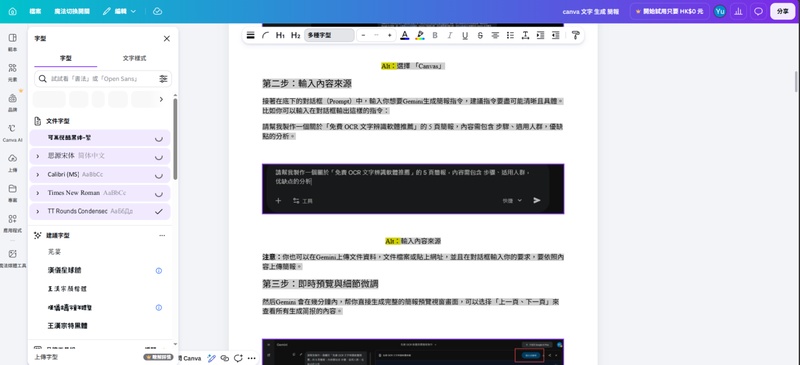Screen dimensions: 800x365
Task: Open the Canva AI sidebar panel
Action: click(13, 132)
